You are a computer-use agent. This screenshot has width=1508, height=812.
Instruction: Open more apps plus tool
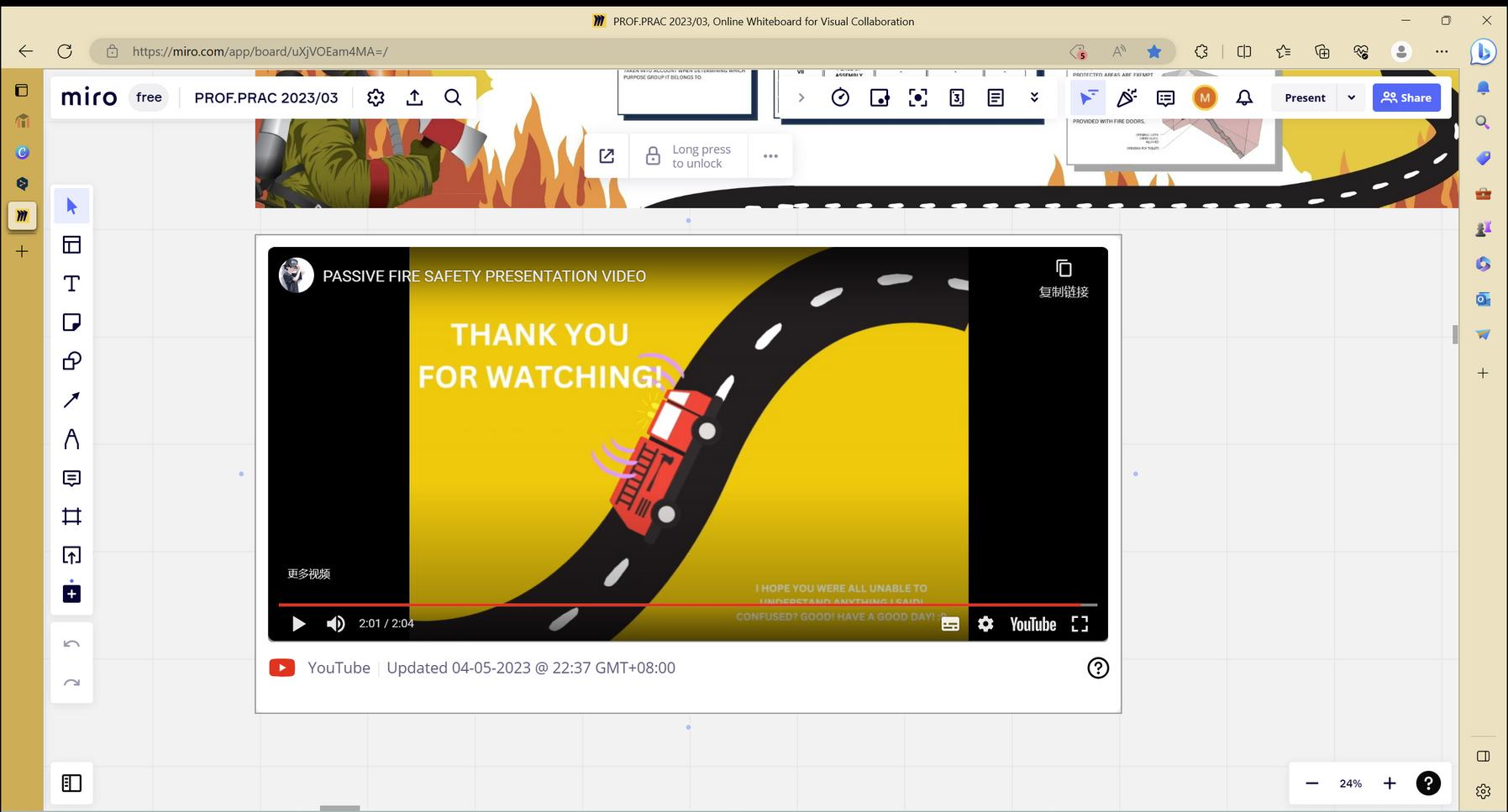[x=71, y=593]
